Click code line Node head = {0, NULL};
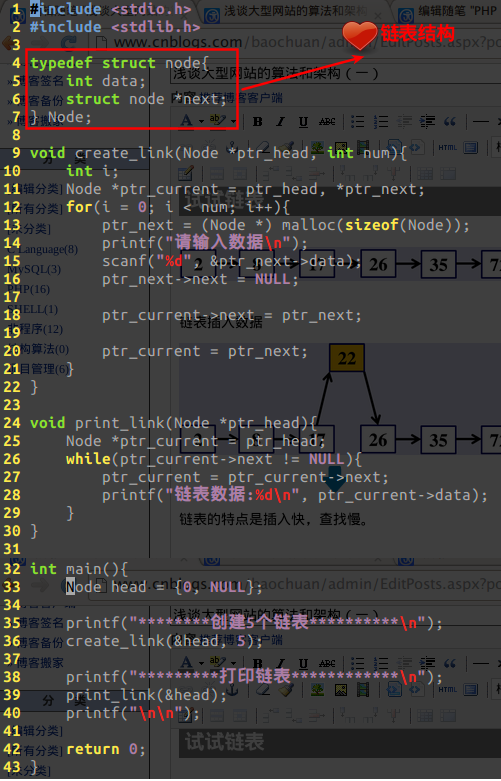The image size is (501, 781). [x=164, y=587]
